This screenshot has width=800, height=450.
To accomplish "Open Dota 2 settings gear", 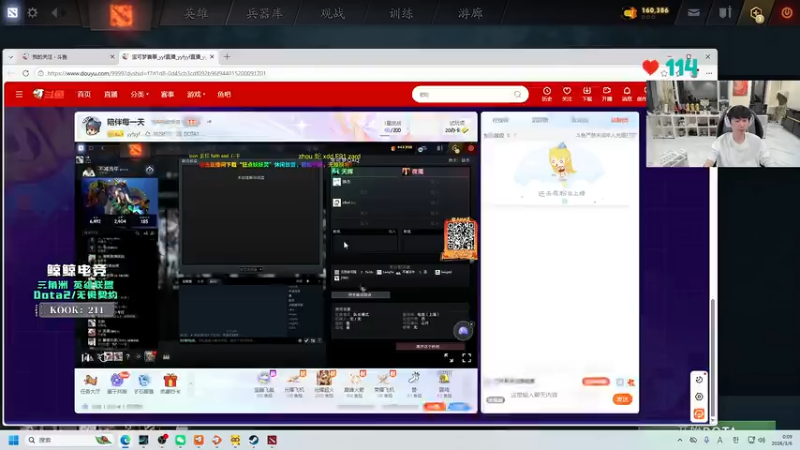I will (33, 12).
